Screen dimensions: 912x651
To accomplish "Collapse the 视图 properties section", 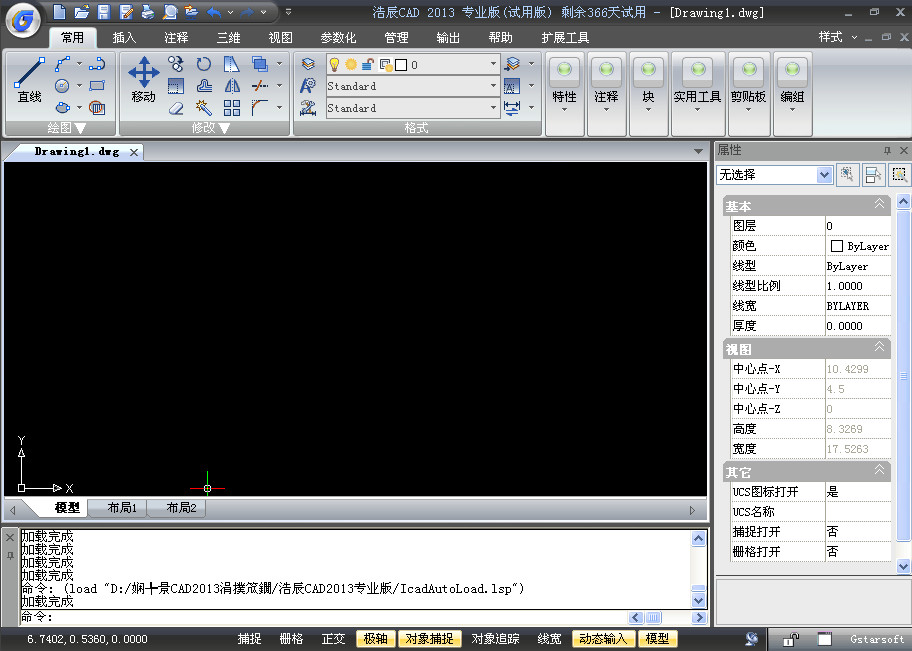I will [879, 347].
